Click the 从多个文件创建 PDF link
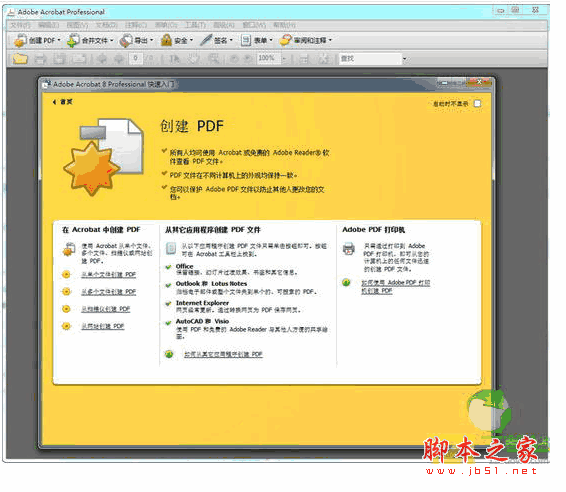The width and height of the screenshot is (566, 492). [108, 292]
